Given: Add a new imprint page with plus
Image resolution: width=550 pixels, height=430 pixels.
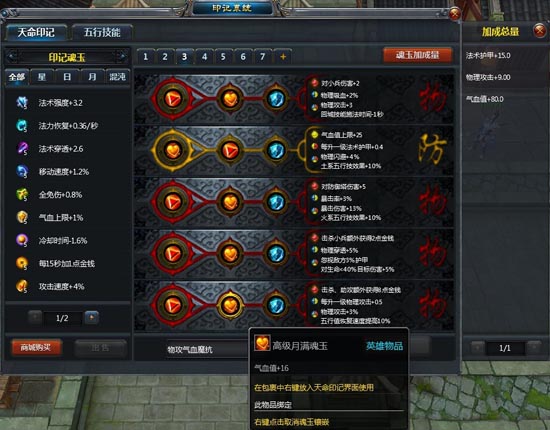Looking at the screenshot, I should [x=283, y=56].
